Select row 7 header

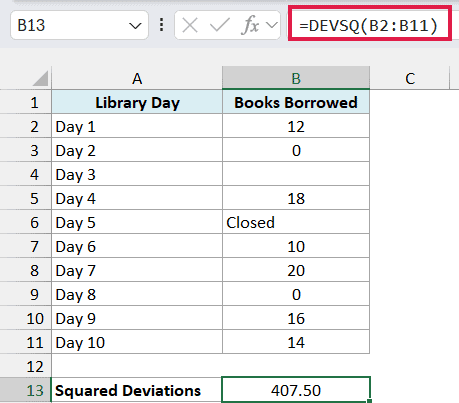coord(26,246)
